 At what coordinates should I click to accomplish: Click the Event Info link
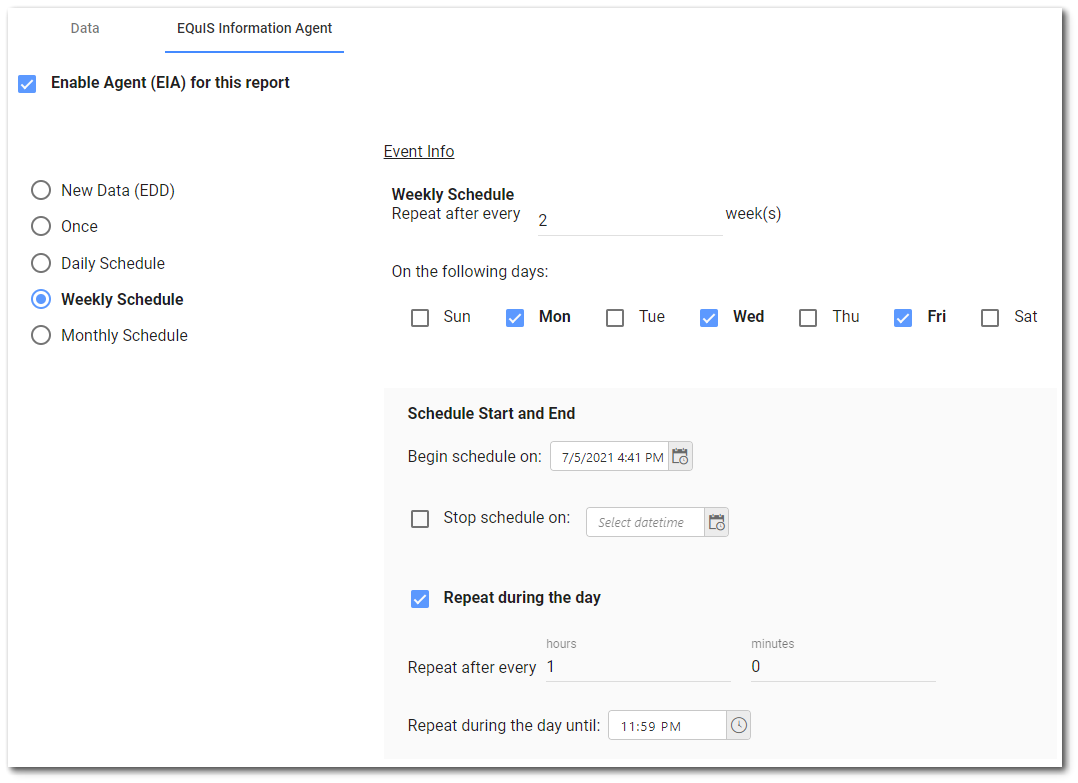[419, 152]
